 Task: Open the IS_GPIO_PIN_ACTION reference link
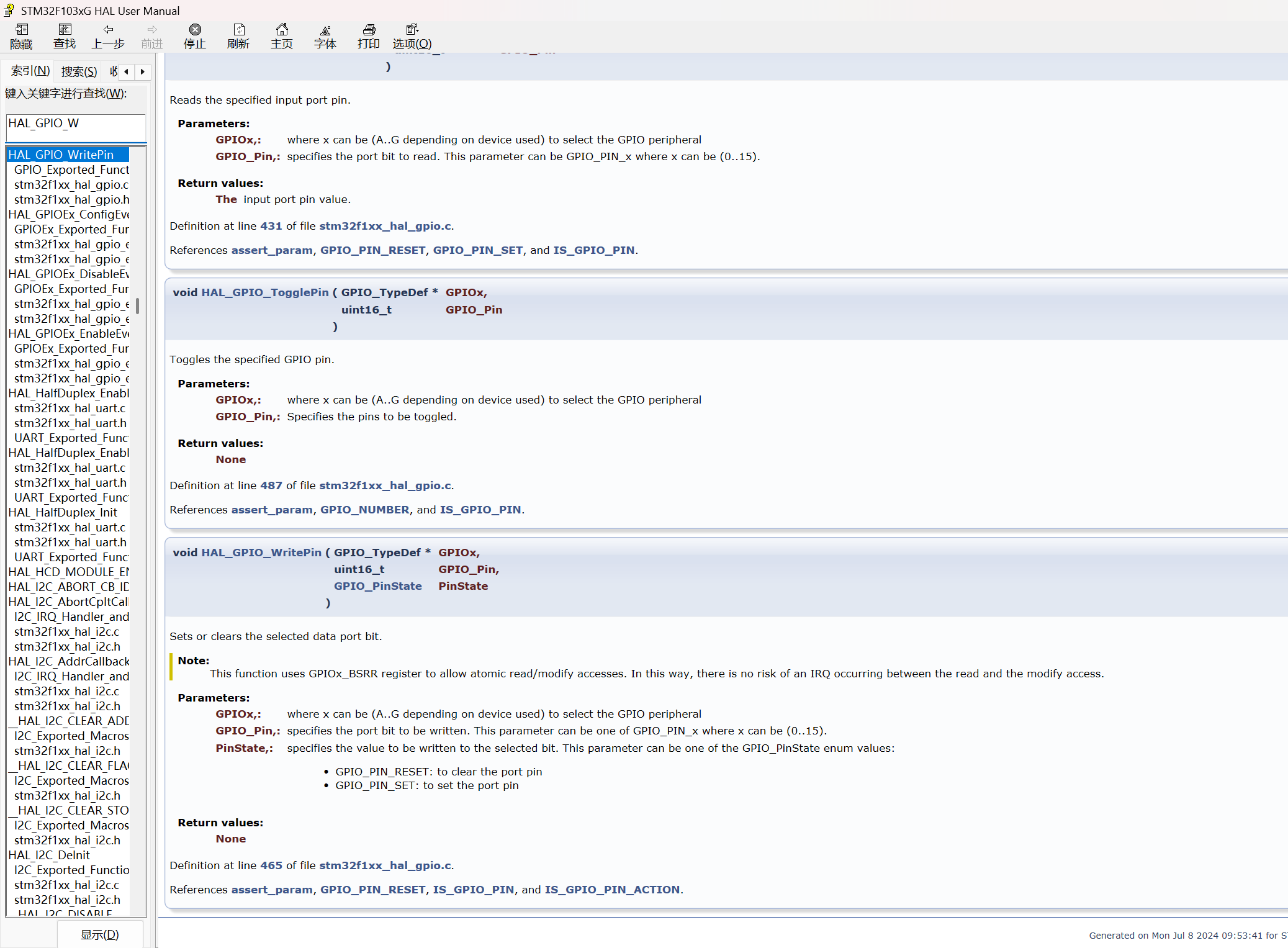click(x=612, y=890)
